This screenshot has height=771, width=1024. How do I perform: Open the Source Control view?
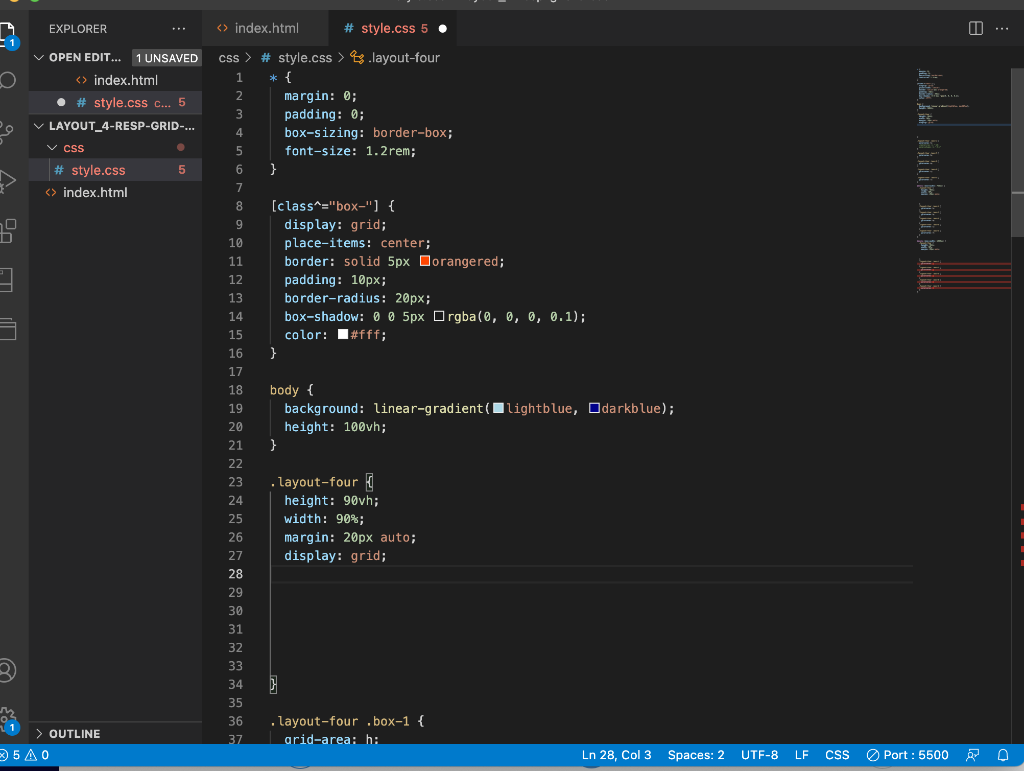9,130
